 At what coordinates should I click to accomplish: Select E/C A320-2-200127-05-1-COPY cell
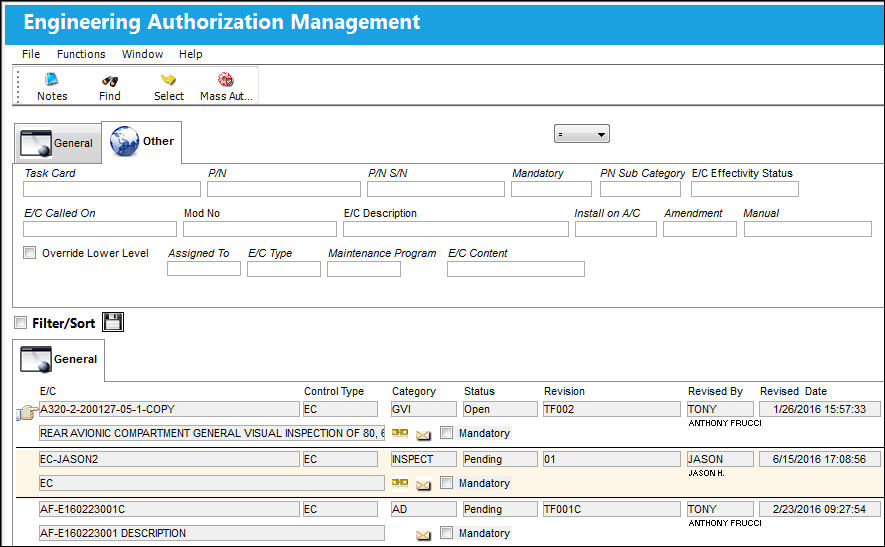pyautogui.click(x=169, y=409)
